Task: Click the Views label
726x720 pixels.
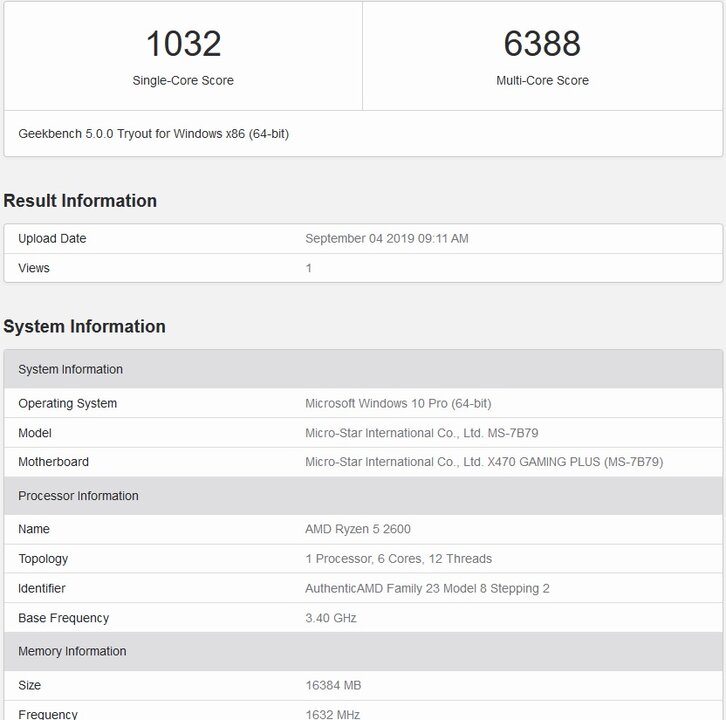Action: click(x=34, y=268)
